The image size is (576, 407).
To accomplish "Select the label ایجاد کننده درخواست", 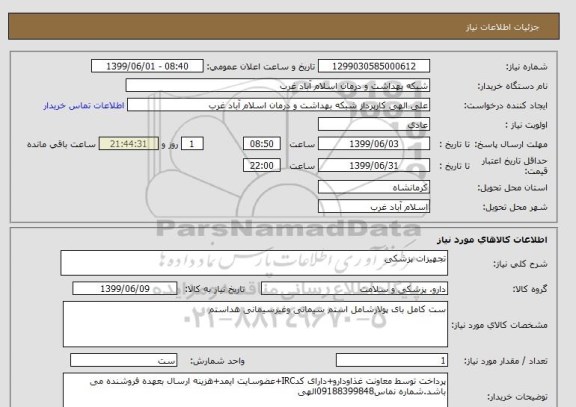I will click(506, 106).
